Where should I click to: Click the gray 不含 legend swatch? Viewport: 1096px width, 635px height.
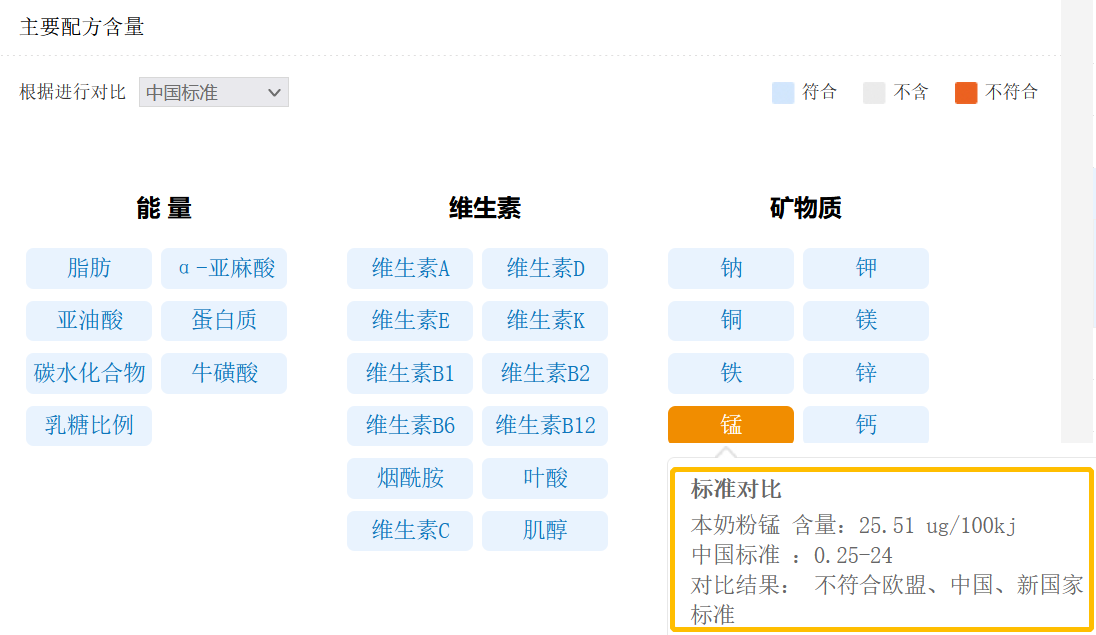[874, 93]
